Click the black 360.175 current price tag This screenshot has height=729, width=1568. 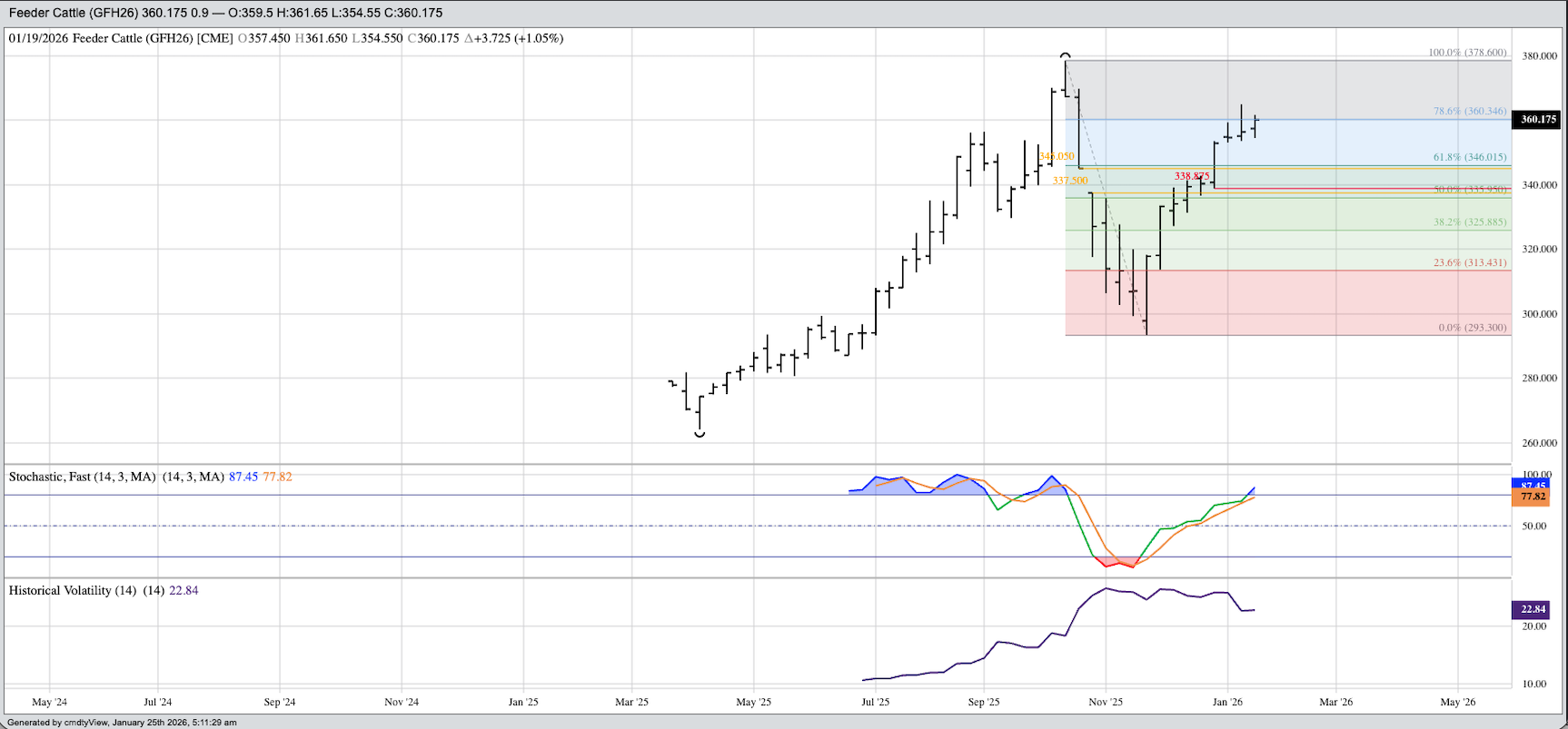click(1537, 119)
